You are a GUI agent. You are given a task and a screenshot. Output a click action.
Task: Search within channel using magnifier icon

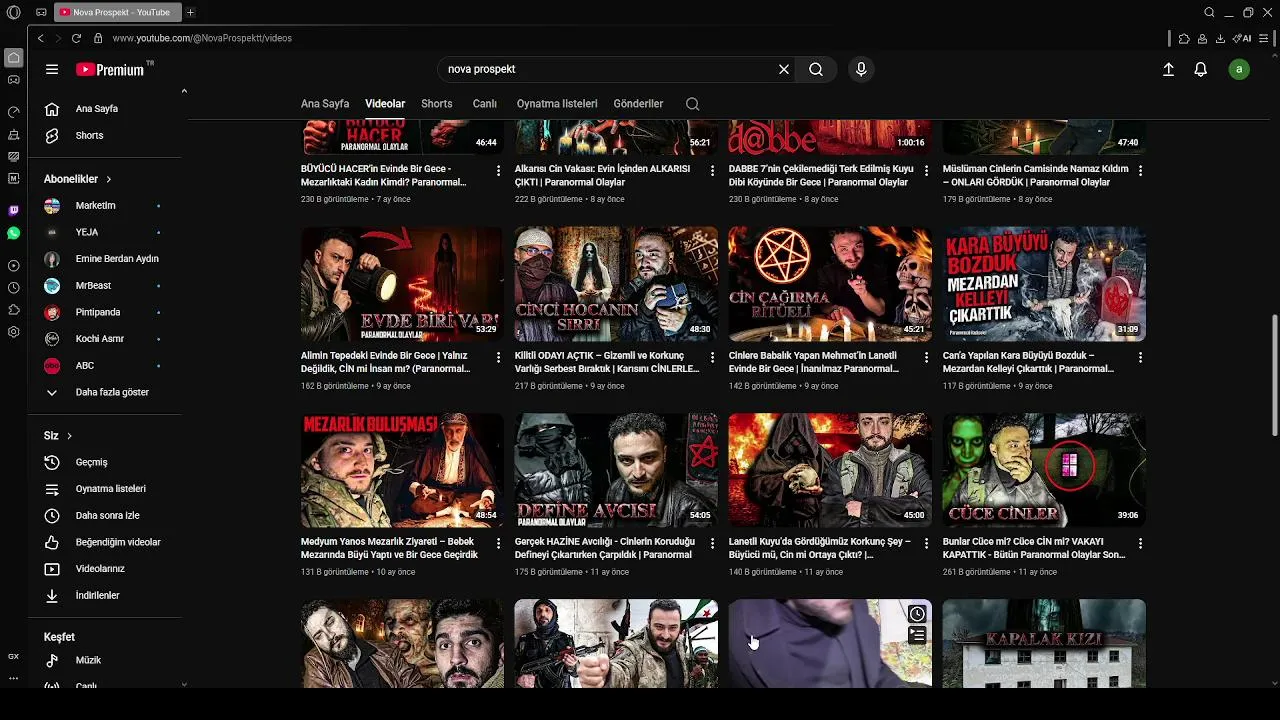tap(692, 104)
